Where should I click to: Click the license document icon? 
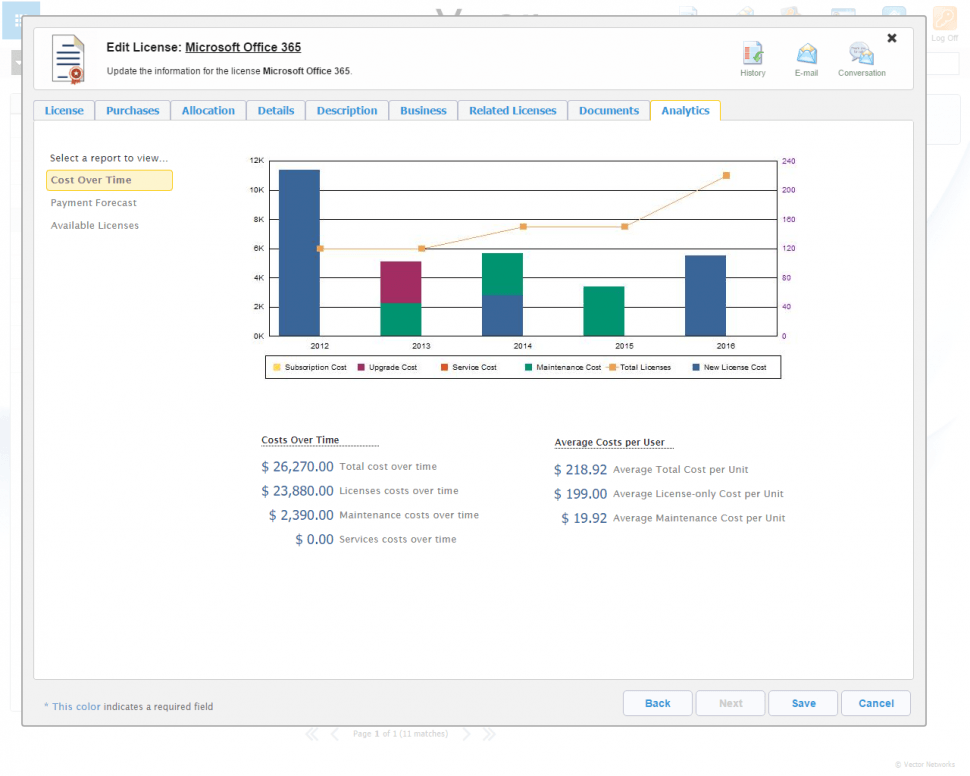tap(68, 59)
